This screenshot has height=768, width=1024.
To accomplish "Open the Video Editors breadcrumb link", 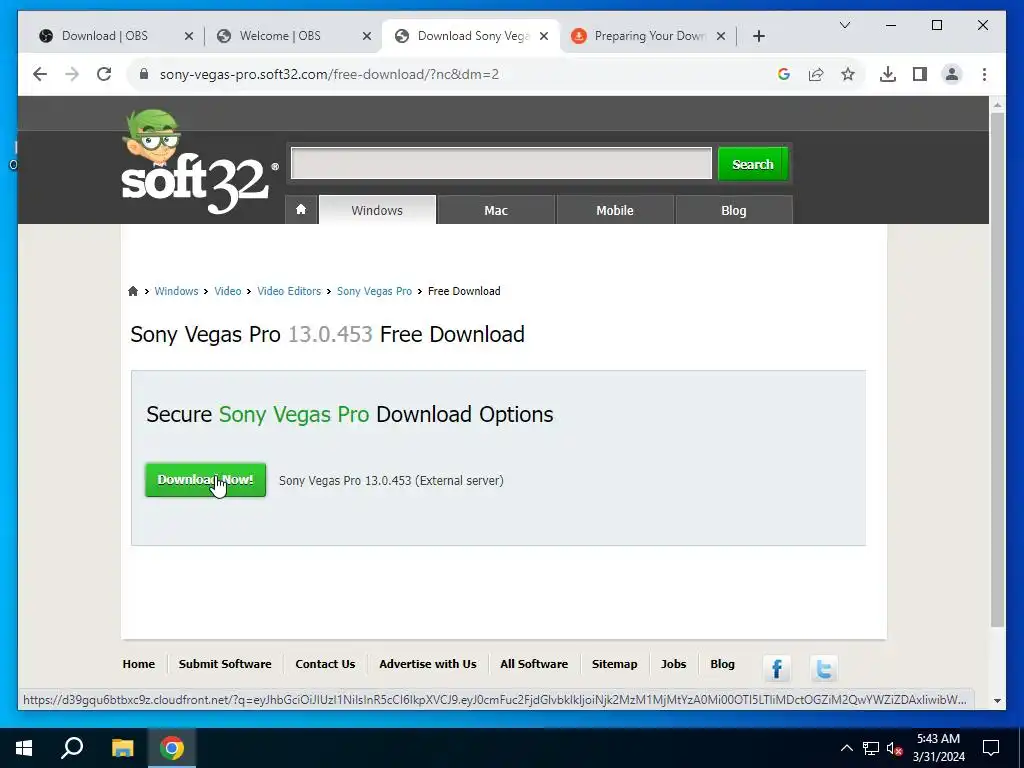I will click(x=289, y=291).
